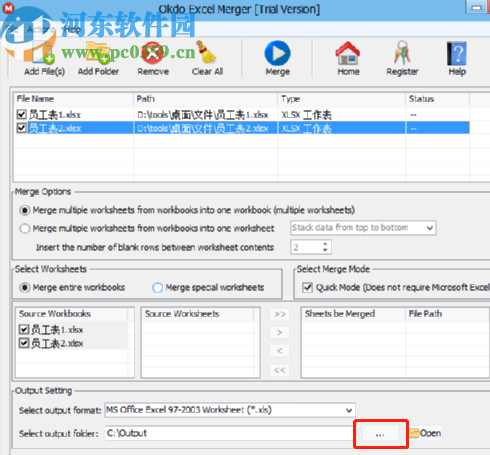Viewport: 490px width, 455px height.
Task: Click the Source Workbooks list header
Action: pos(72,314)
